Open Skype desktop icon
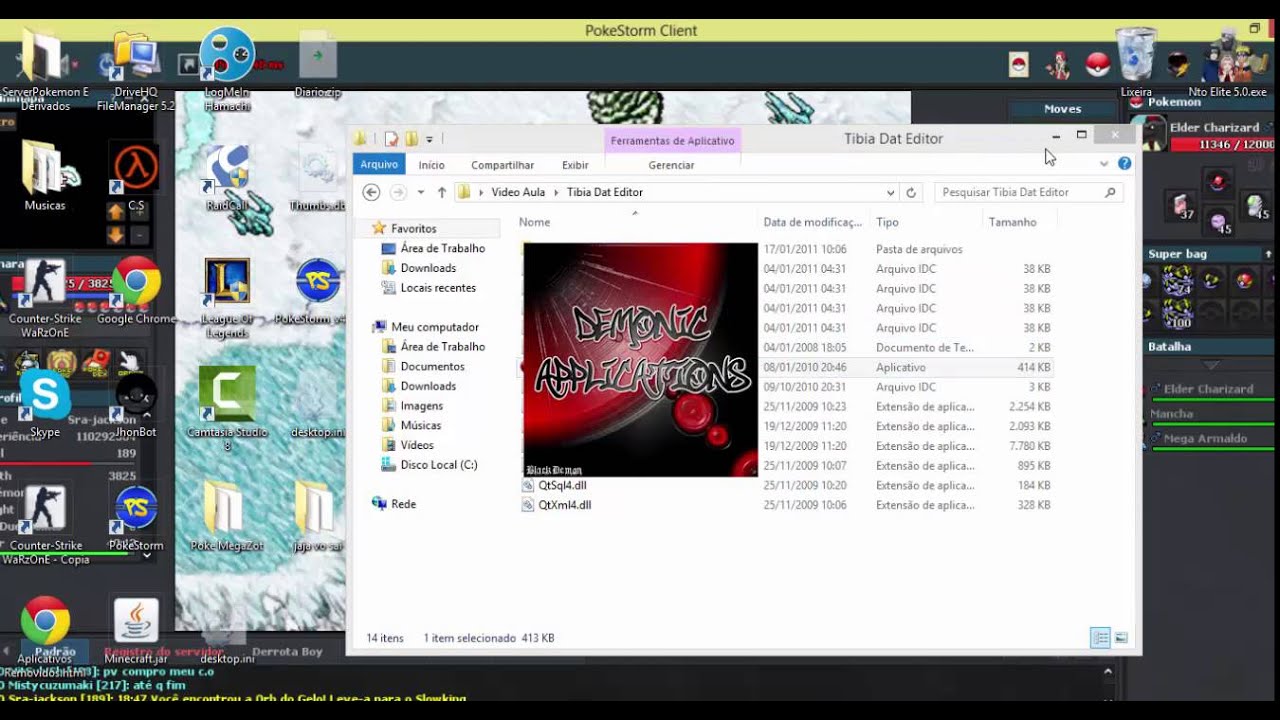1280x720 pixels. [45, 403]
